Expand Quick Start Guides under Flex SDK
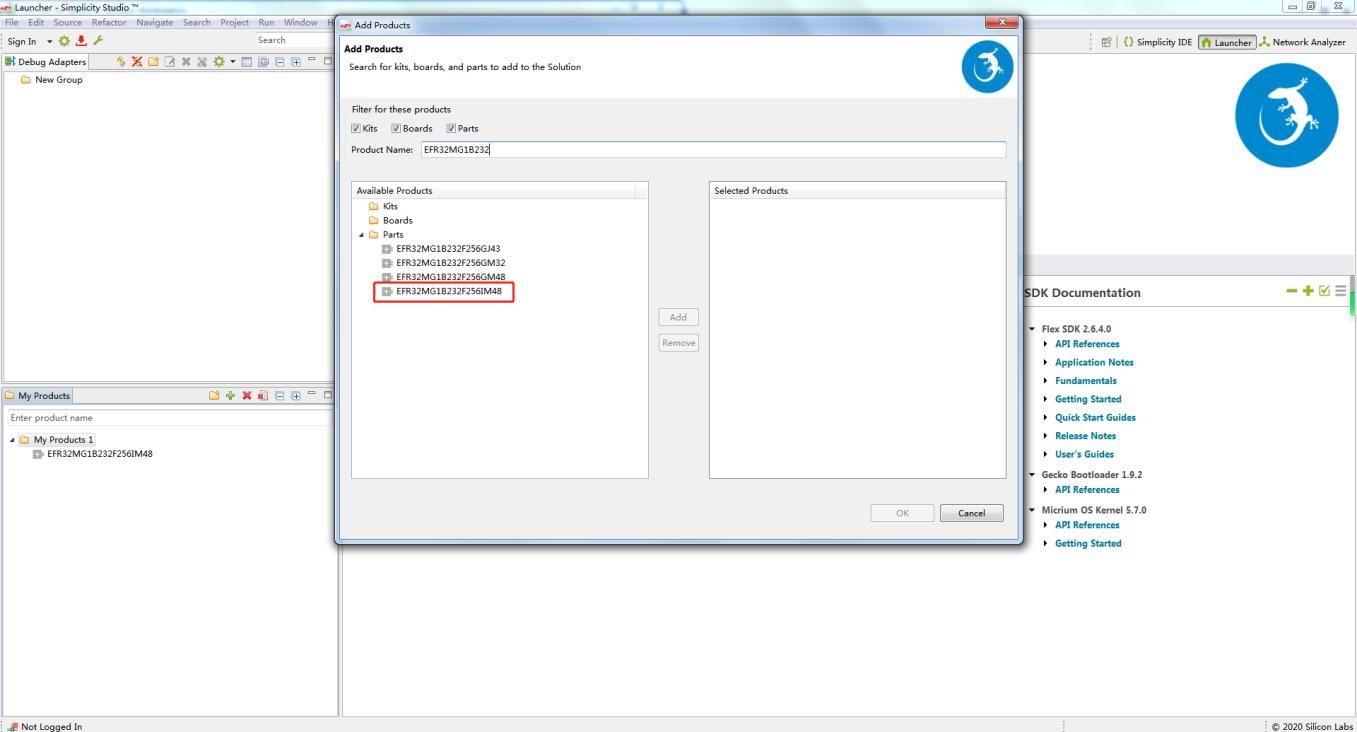Viewport: 1357px width, 732px height. click(1046, 417)
